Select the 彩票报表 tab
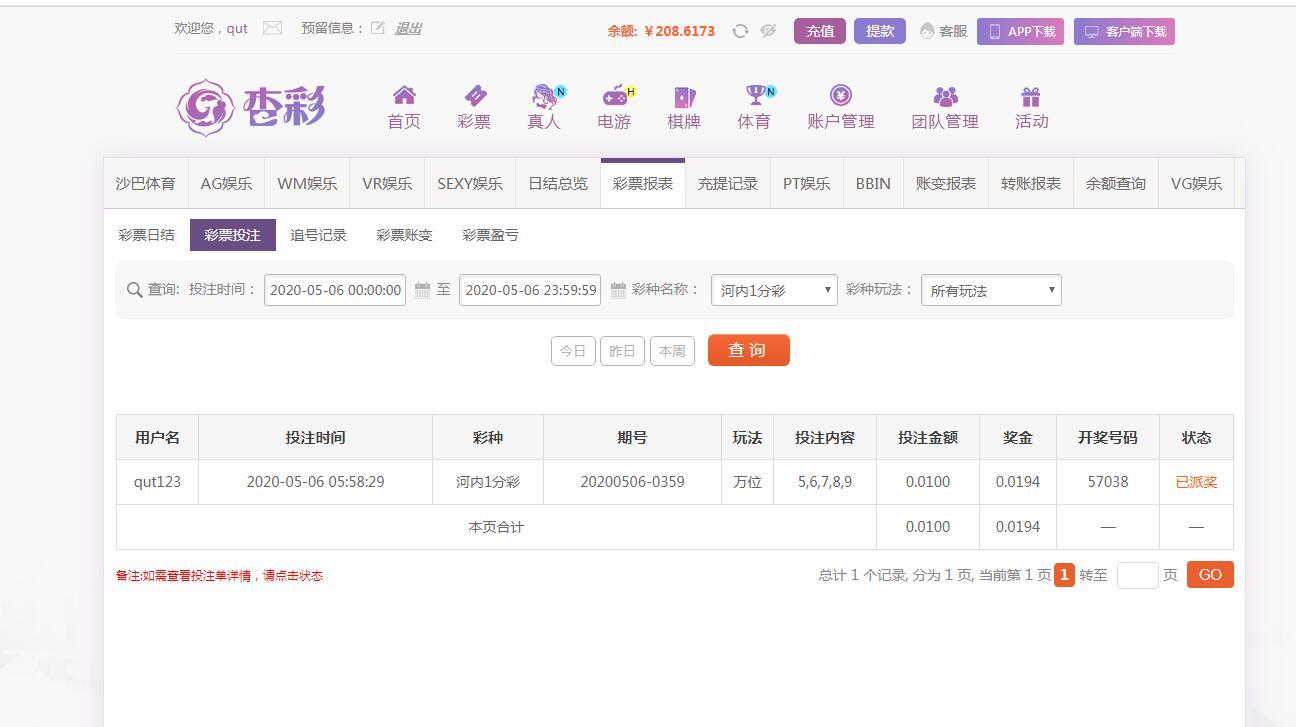This screenshot has height=727, width=1296. pyautogui.click(x=643, y=183)
